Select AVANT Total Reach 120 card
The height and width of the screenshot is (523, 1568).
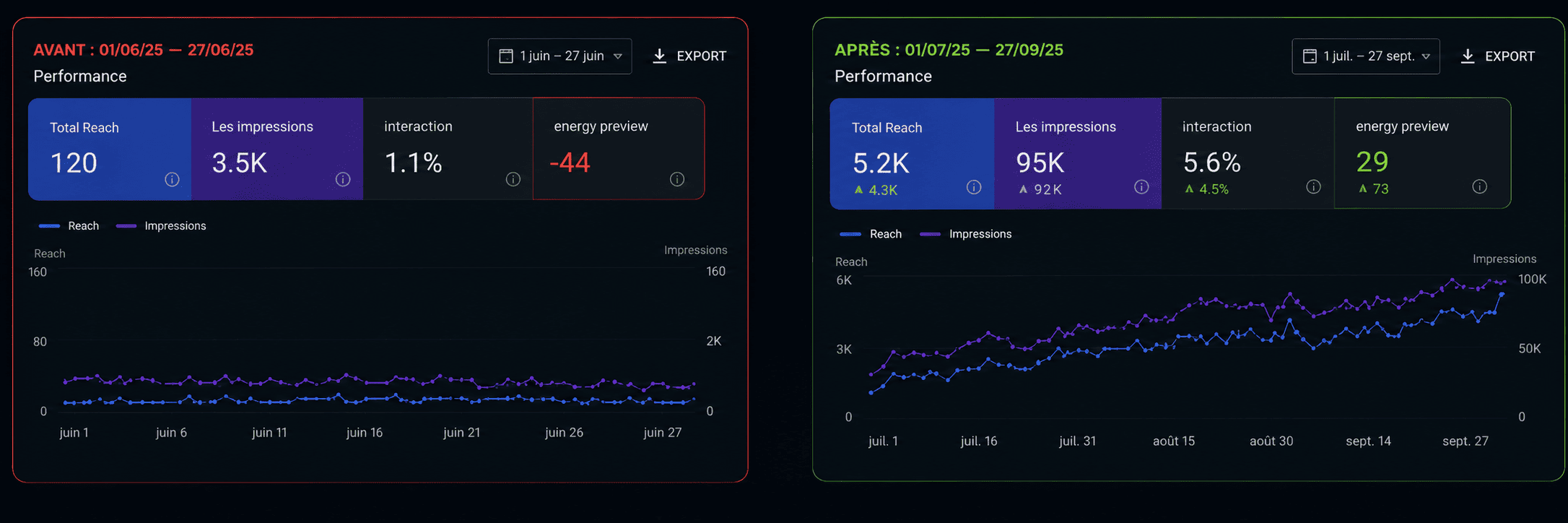pyautogui.click(x=110, y=149)
